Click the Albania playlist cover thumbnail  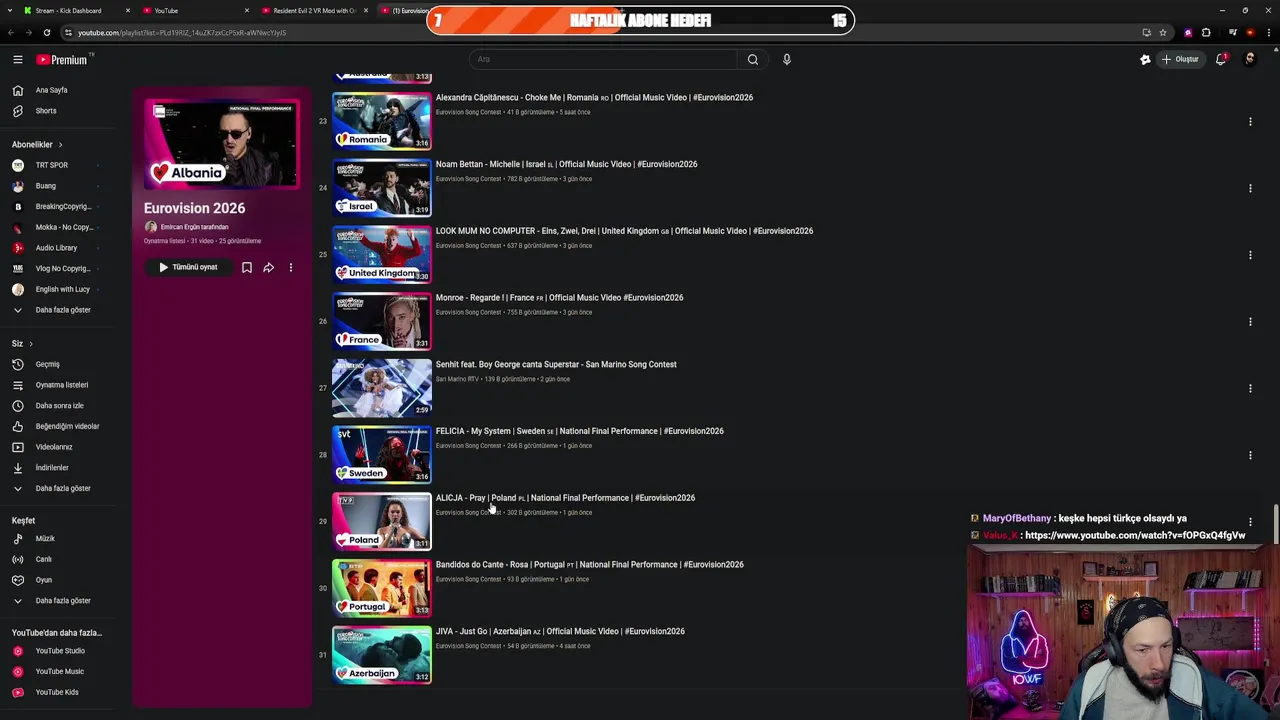click(x=221, y=144)
